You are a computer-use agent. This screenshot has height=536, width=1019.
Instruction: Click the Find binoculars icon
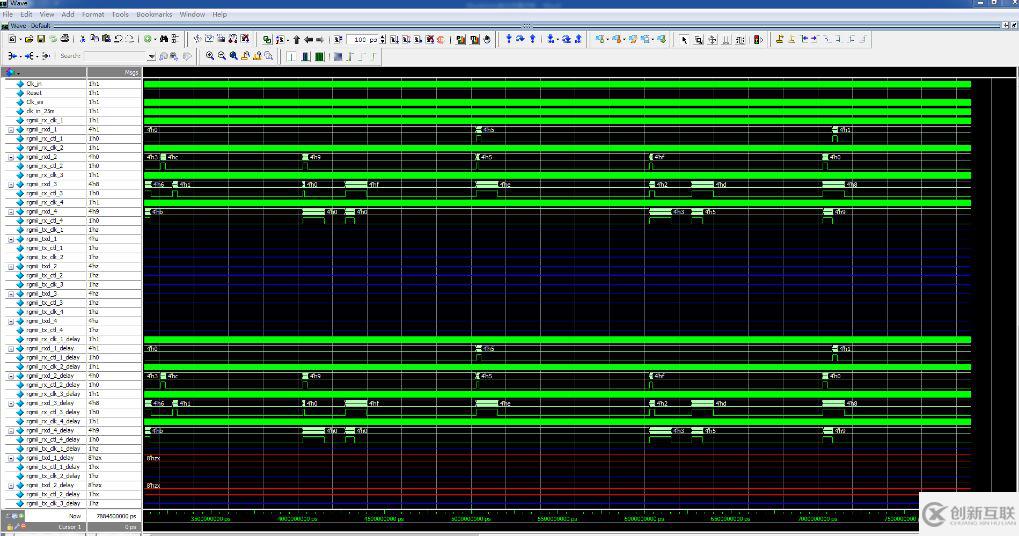(164, 39)
